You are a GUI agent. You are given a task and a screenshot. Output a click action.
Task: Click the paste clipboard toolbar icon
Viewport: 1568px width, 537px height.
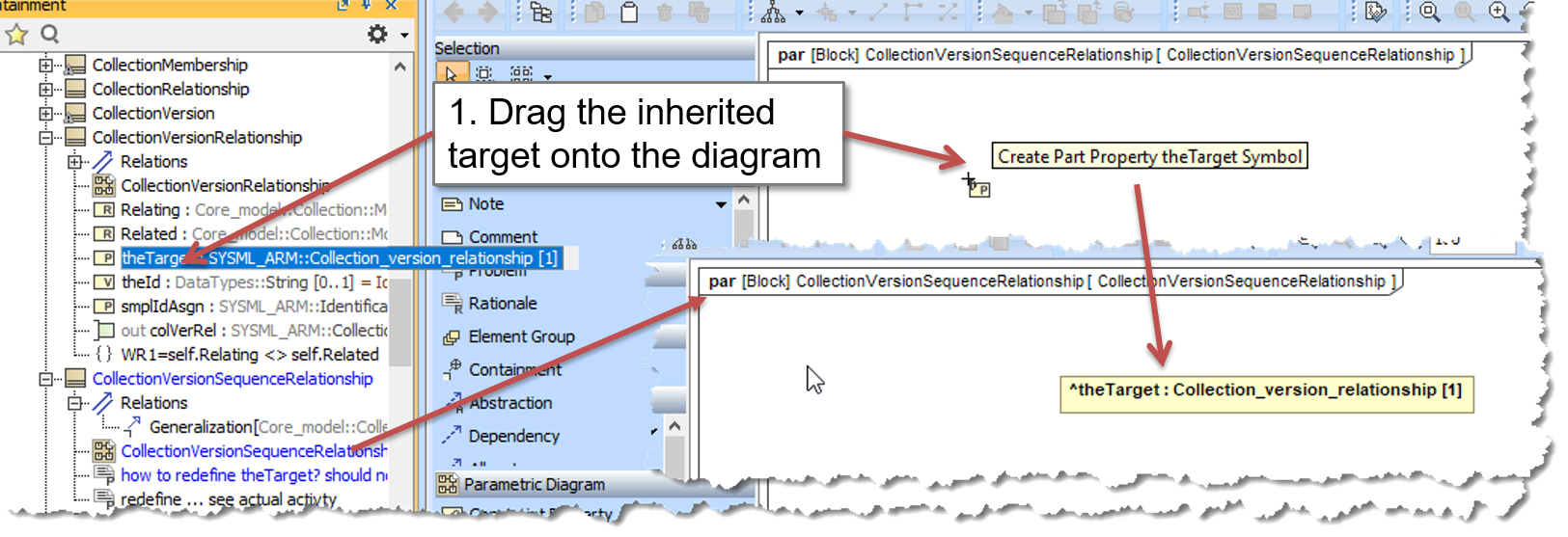(x=629, y=13)
